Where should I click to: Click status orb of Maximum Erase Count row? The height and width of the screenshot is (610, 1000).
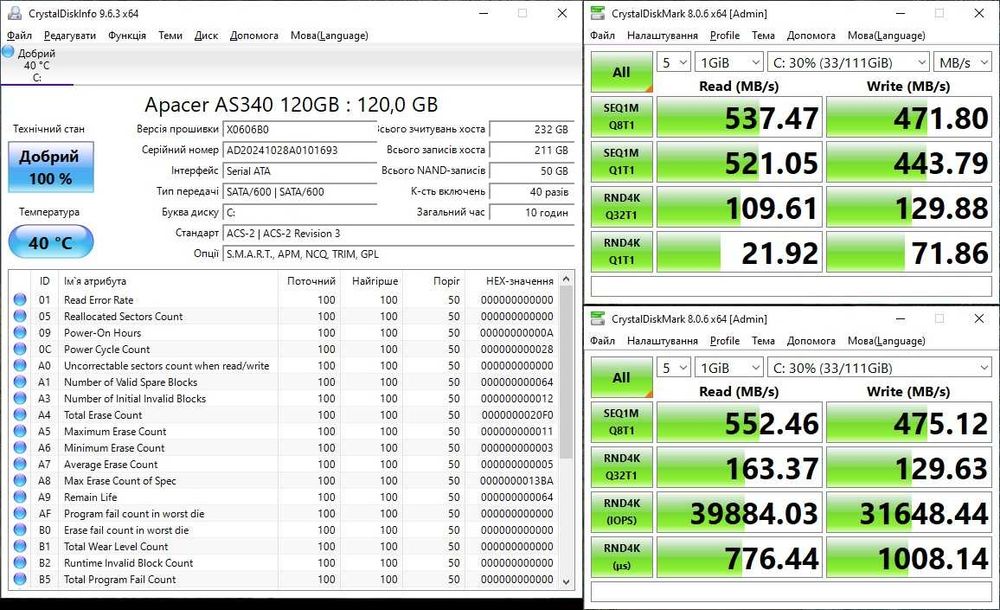(x=20, y=431)
